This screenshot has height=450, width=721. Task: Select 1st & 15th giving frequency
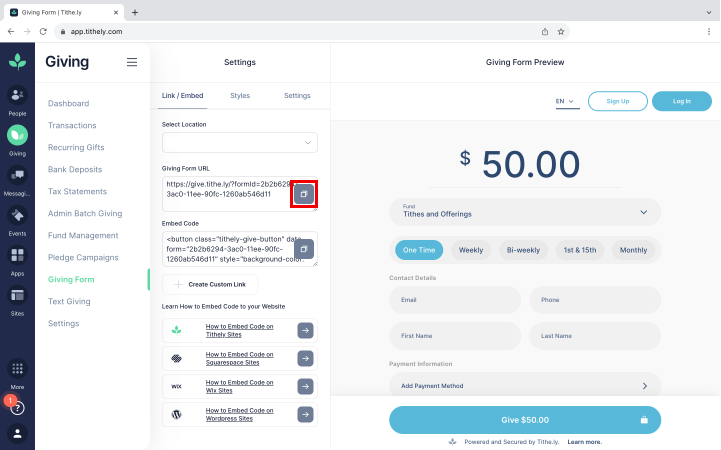pyautogui.click(x=580, y=250)
